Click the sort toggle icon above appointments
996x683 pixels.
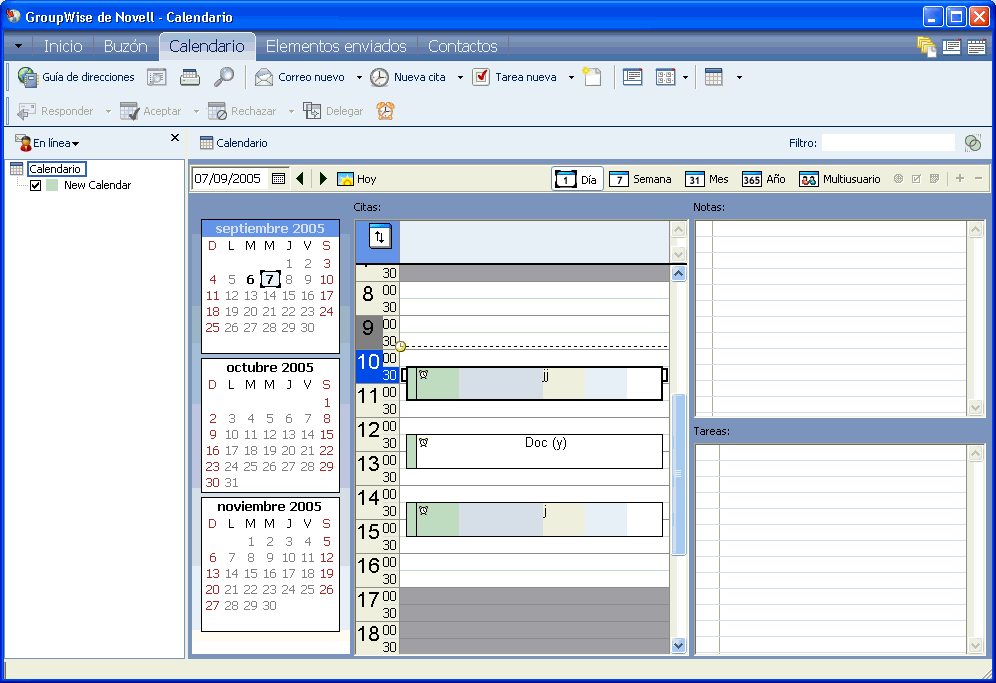(x=380, y=237)
